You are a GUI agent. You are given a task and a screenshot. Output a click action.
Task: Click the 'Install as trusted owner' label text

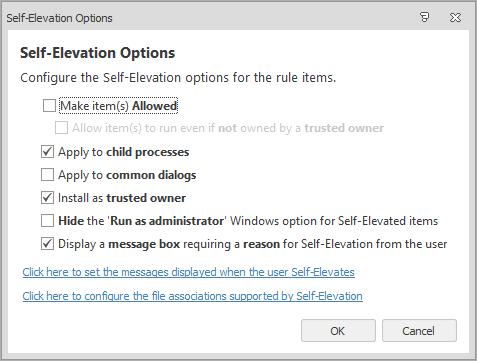(122, 198)
